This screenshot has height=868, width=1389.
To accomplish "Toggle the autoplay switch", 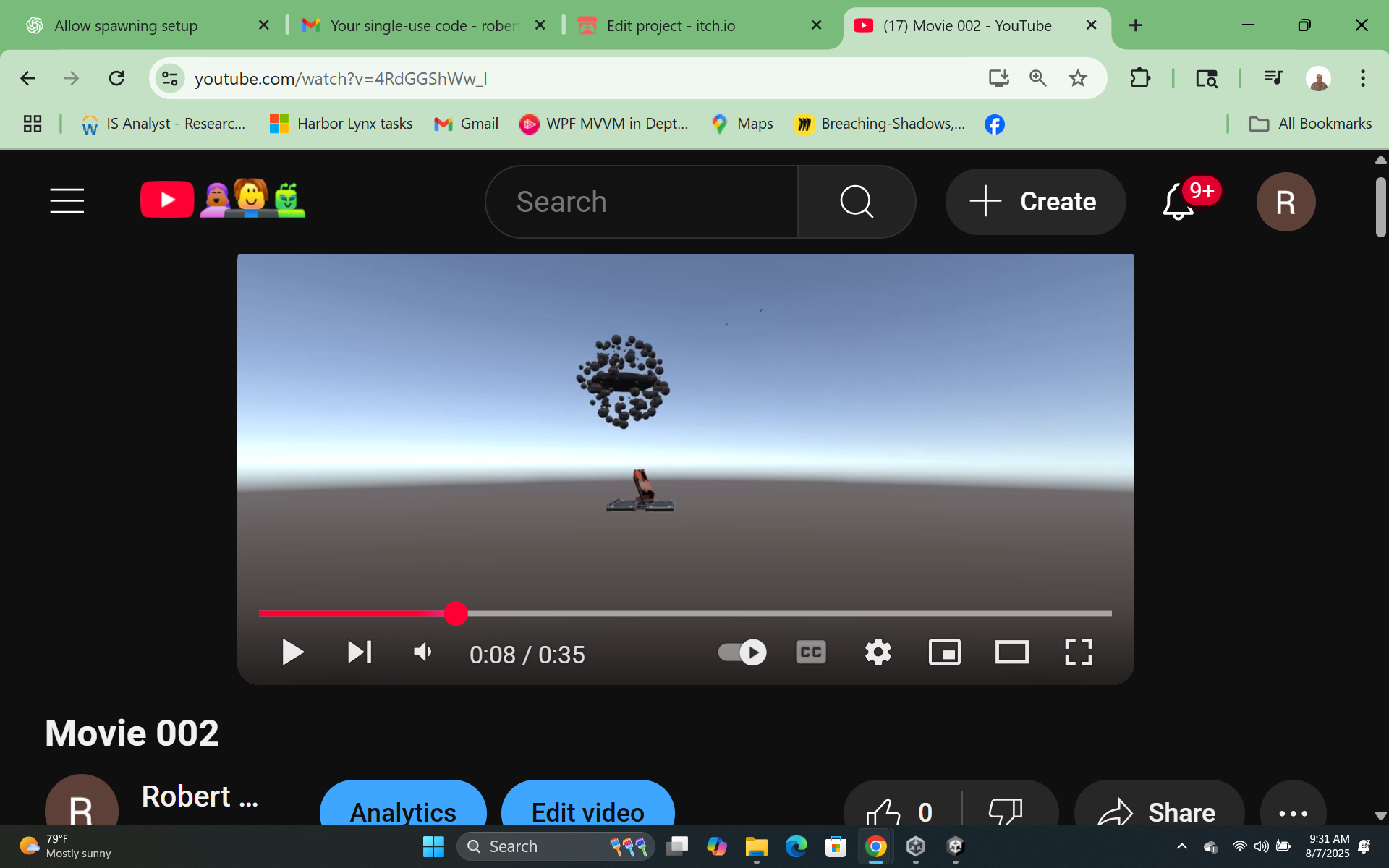I will (x=742, y=652).
